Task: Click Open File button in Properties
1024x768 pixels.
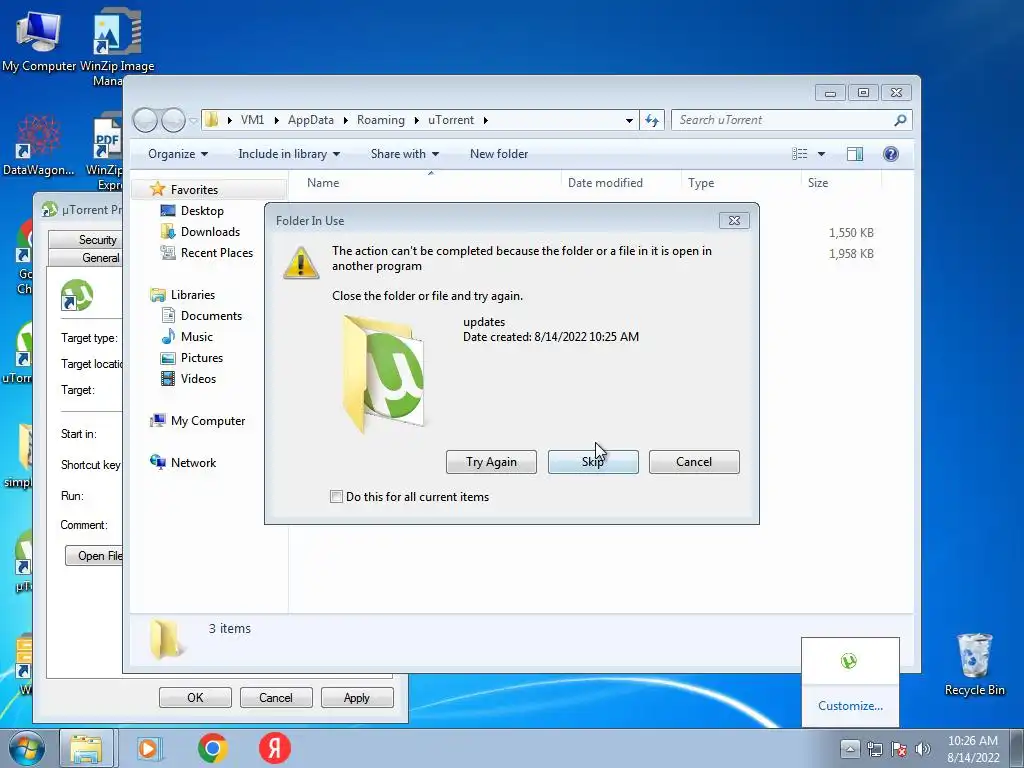Action: (94, 556)
